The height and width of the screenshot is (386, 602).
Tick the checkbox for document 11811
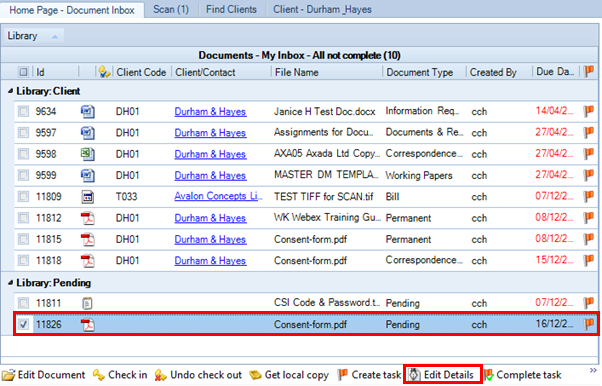pyautogui.click(x=23, y=303)
